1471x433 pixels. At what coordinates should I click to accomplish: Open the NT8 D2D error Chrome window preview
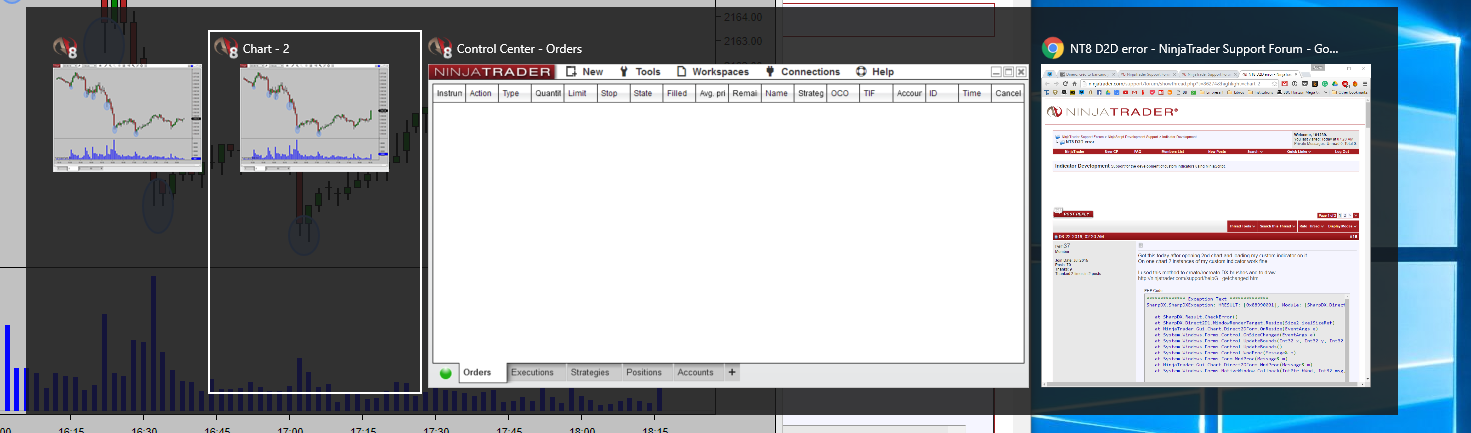1205,225
